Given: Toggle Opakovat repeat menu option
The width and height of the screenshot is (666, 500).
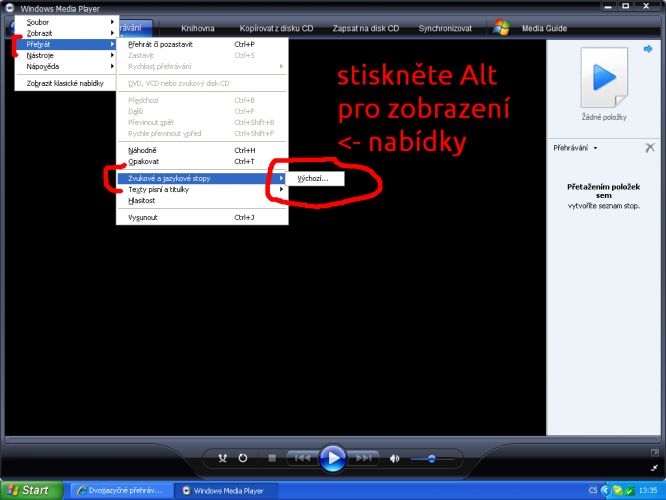Looking at the screenshot, I should pyautogui.click(x=202, y=161).
